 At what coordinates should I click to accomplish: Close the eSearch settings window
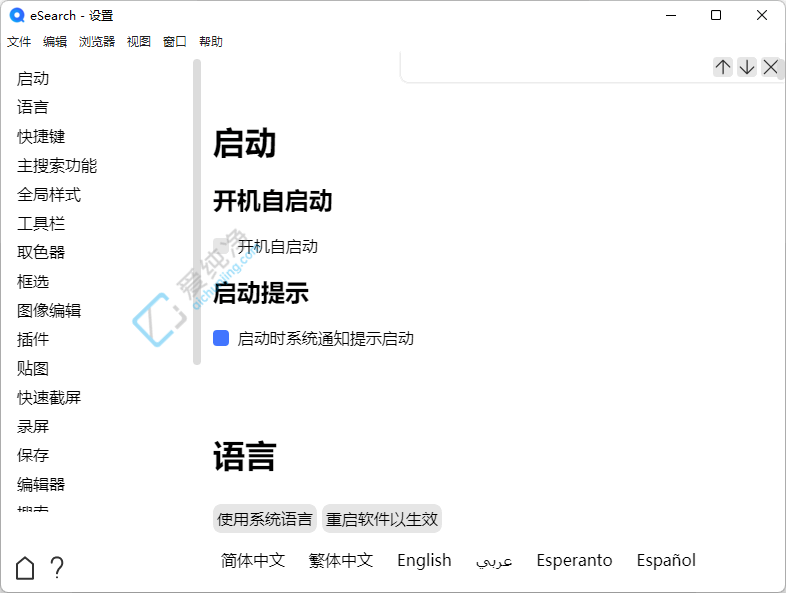coord(762,16)
